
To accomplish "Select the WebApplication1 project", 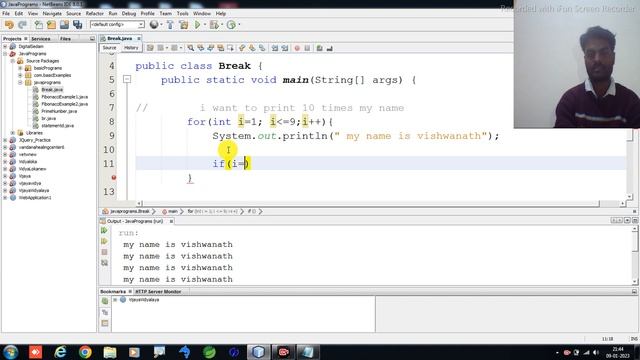I will (x=35, y=198).
